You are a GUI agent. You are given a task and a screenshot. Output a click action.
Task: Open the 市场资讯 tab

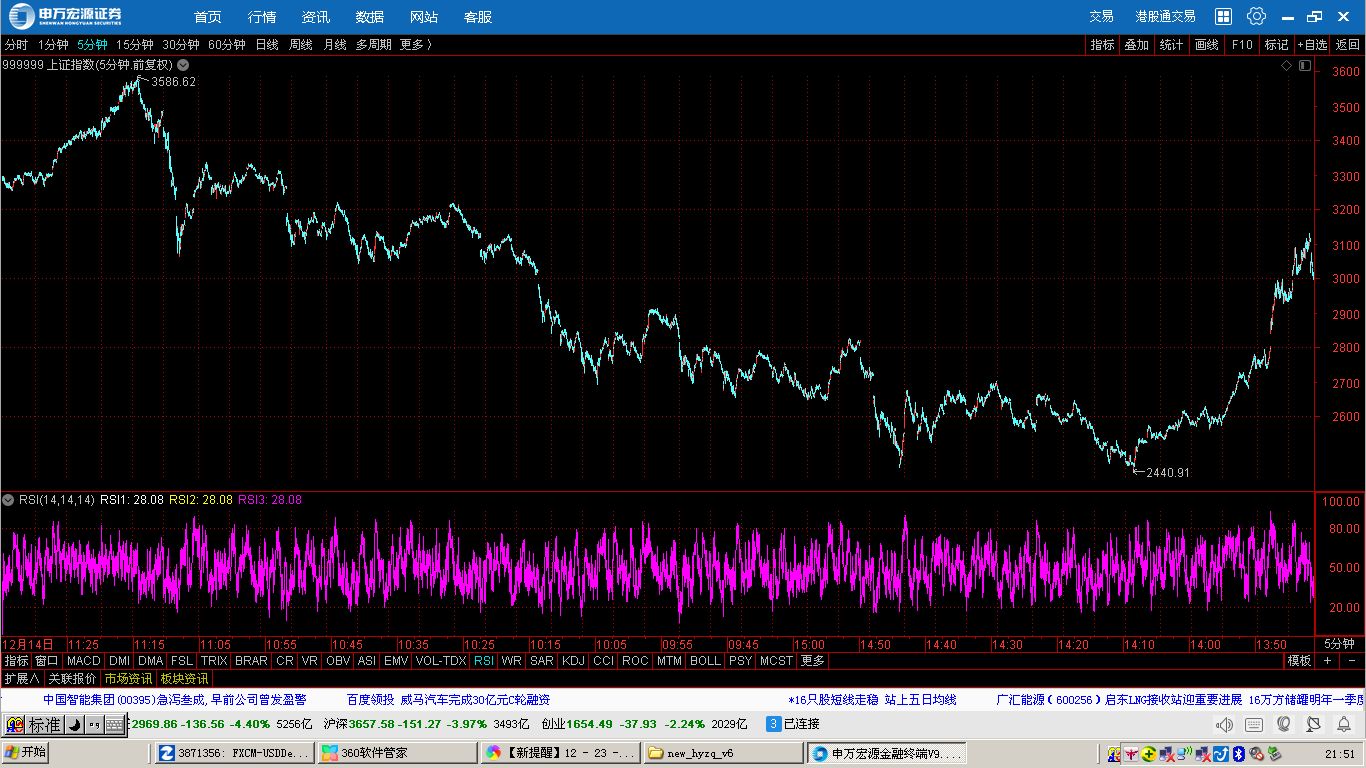tap(128, 678)
